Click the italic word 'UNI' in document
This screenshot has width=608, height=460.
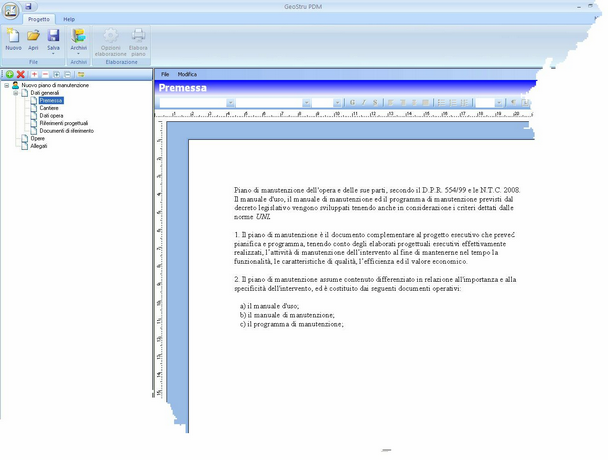(x=263, y=217)
